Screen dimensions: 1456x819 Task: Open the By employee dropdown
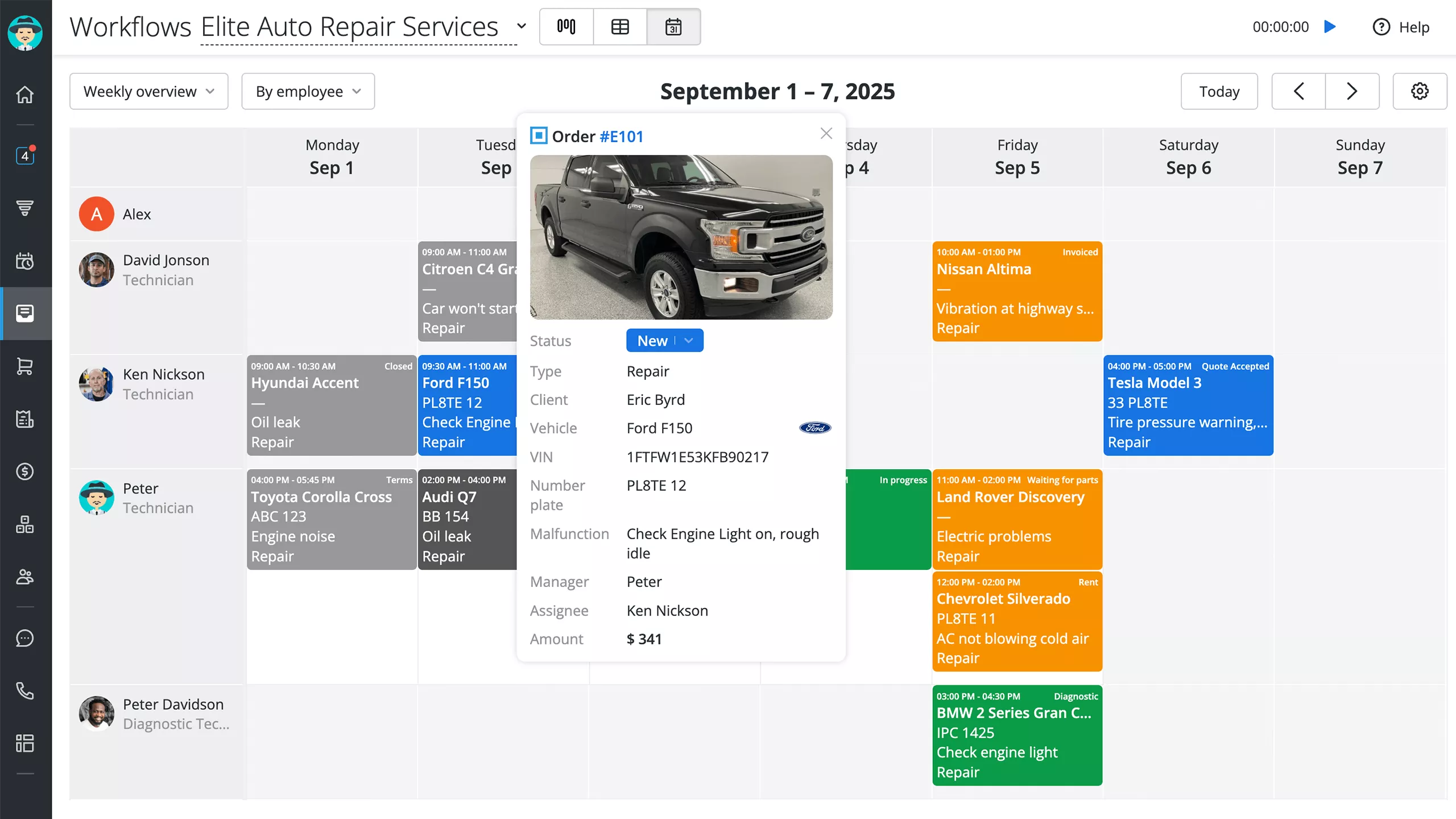[x=308, y=91]
